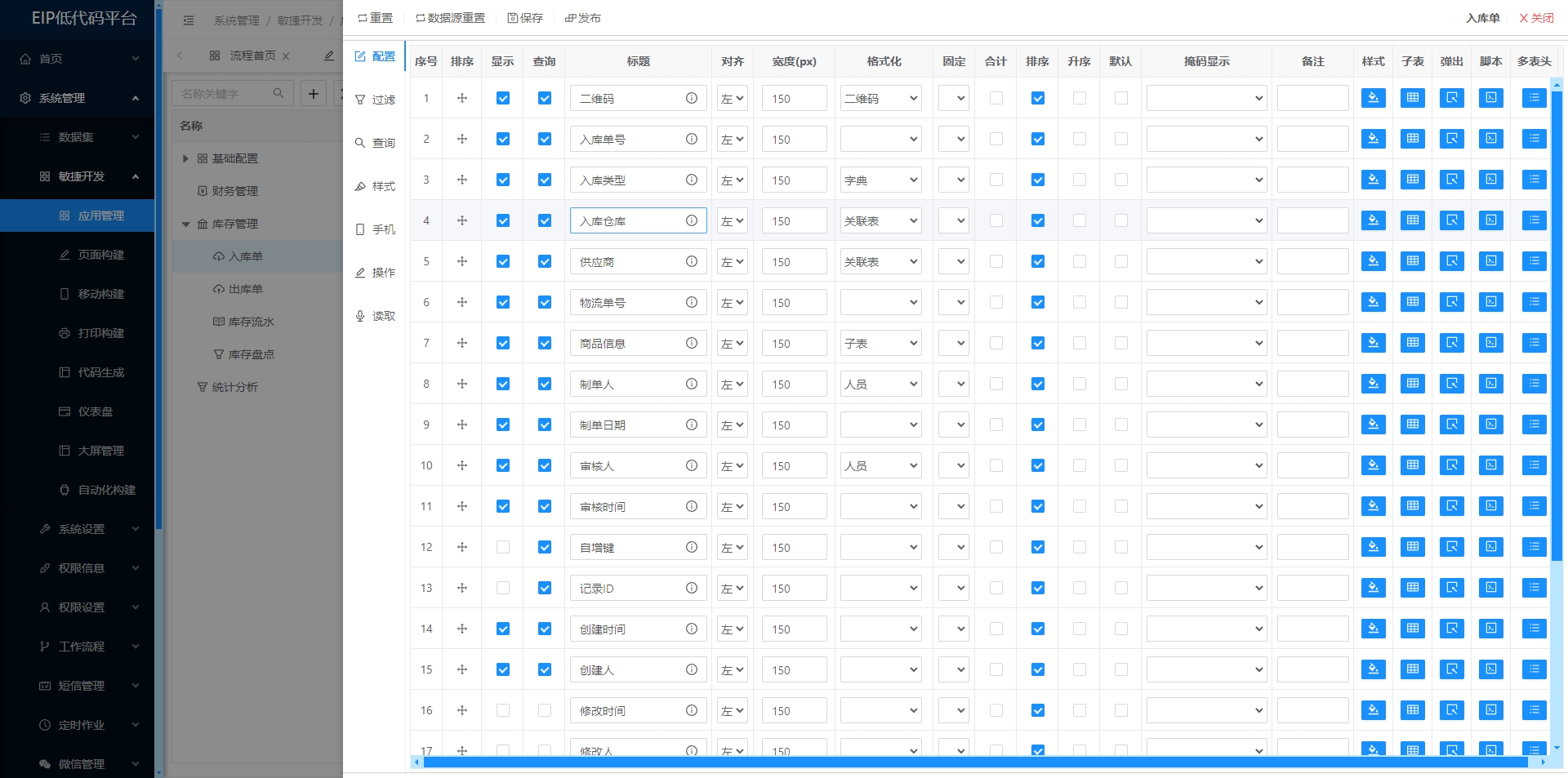Click the popup (弹出) icon in row 5 (供应商)
The image size is (1568, 778).
1451,261
